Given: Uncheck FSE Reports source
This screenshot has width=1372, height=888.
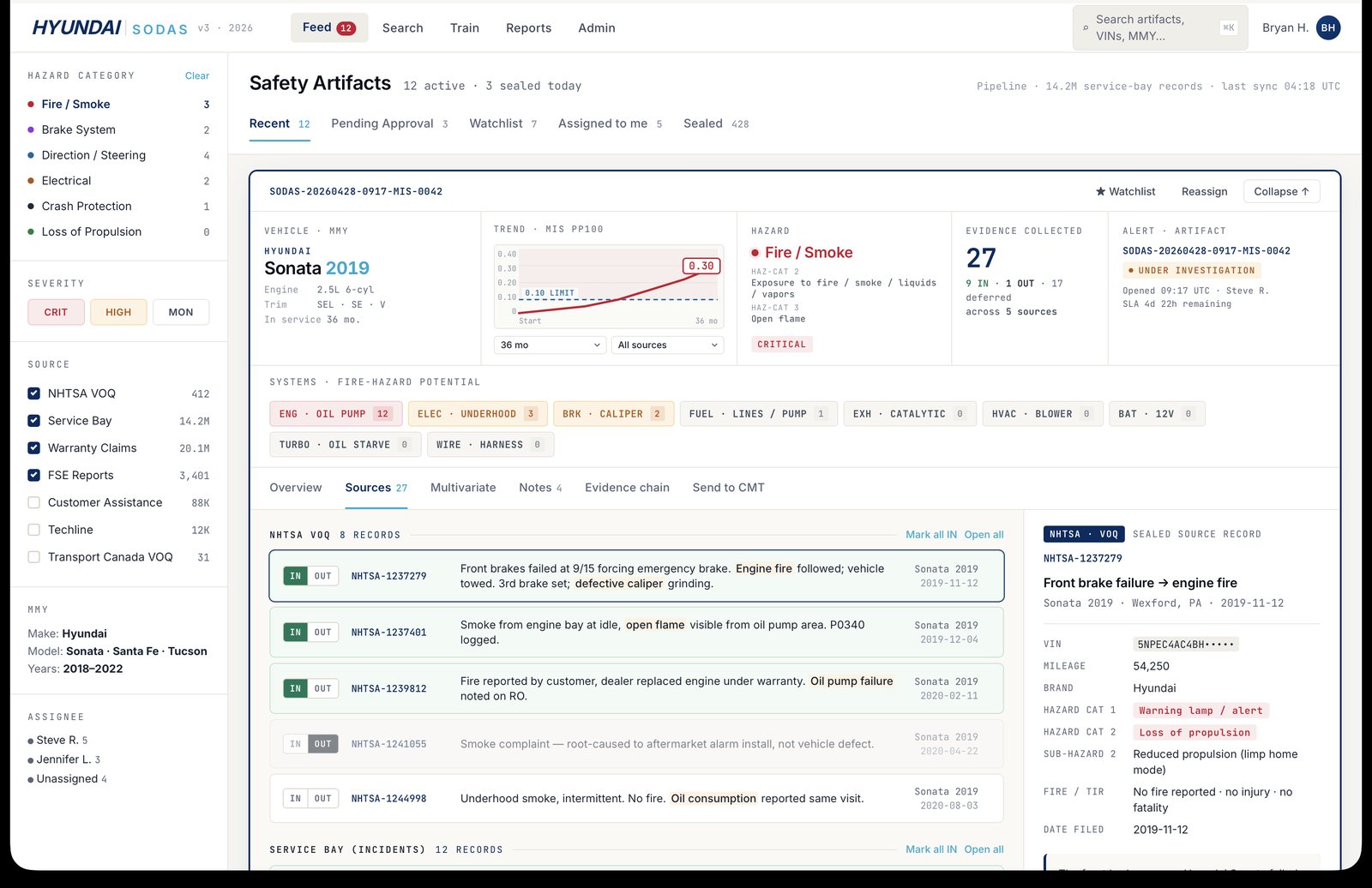Looking at the screenshot, I should point(34,475).
